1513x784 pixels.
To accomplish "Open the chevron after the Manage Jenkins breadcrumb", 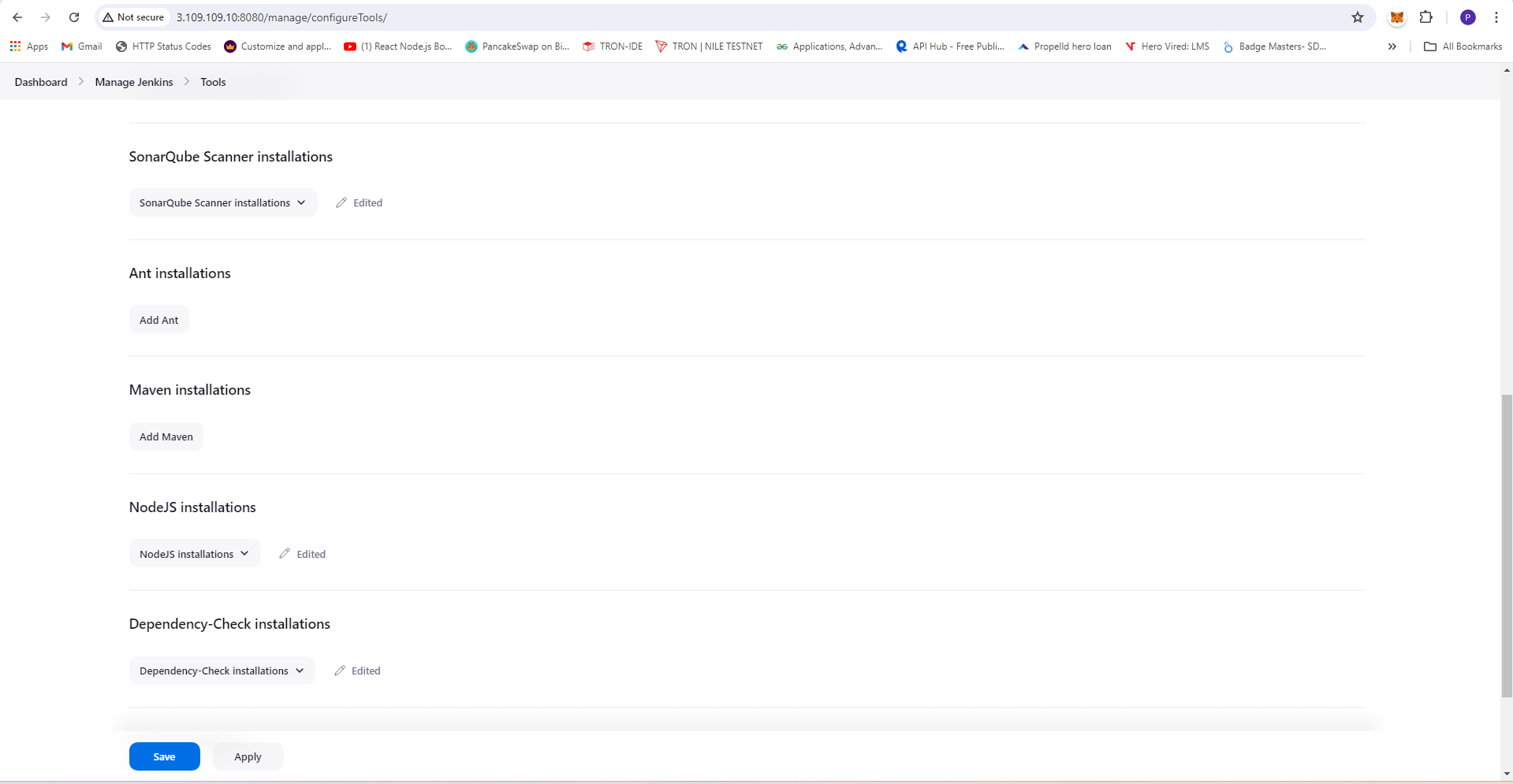I will (187, 82).
